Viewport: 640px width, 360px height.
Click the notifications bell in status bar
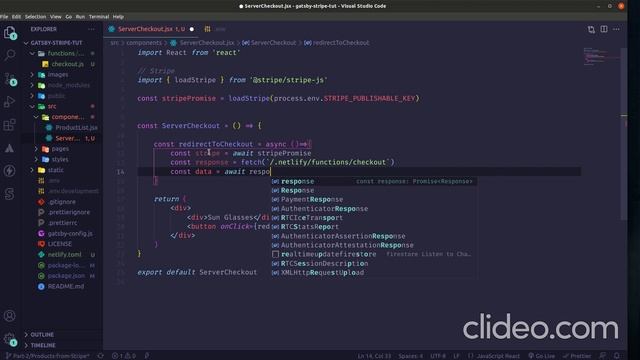[616, 356]
